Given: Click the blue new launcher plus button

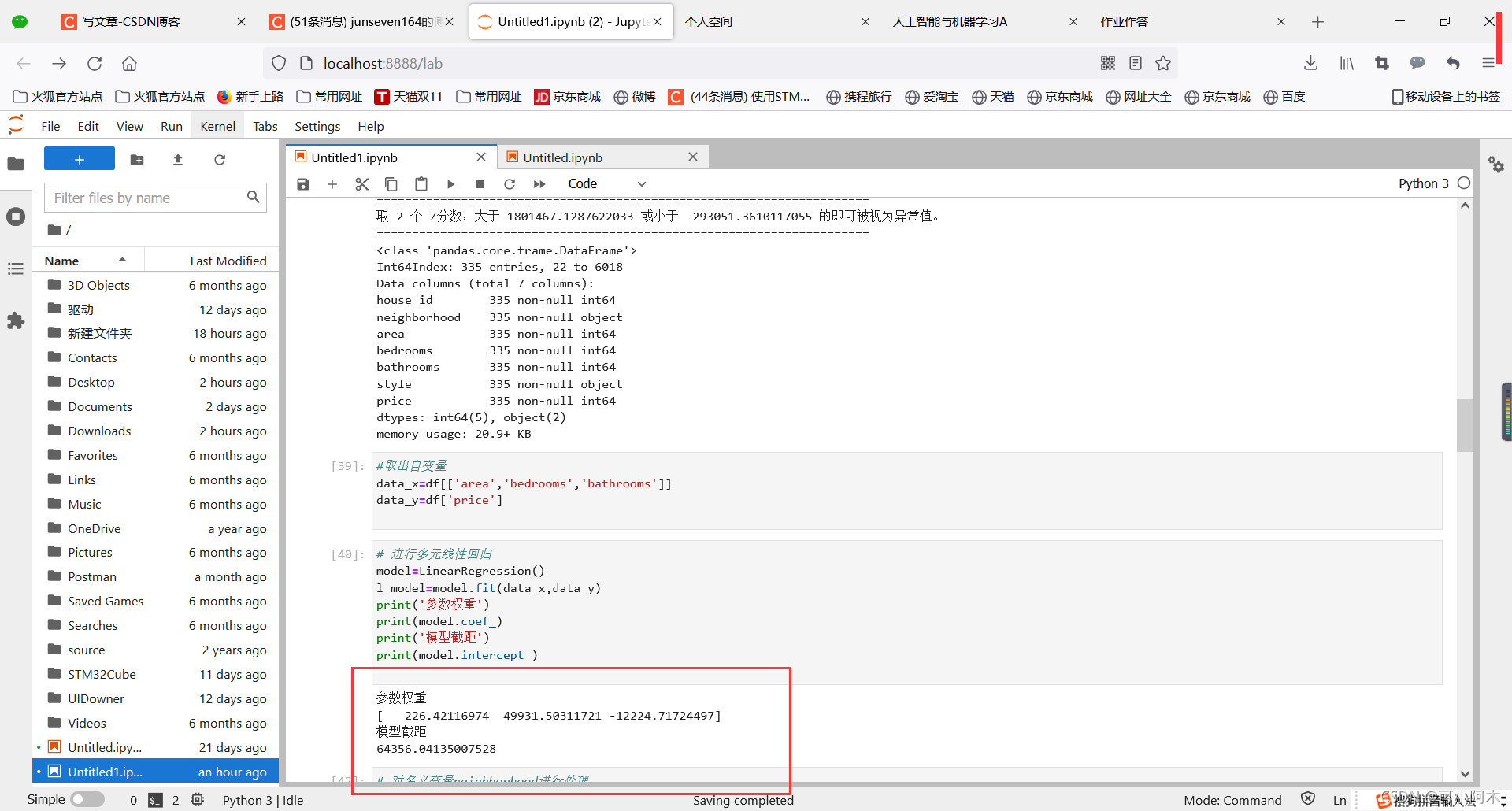Looking at the screenshot, I should point(80,159).
